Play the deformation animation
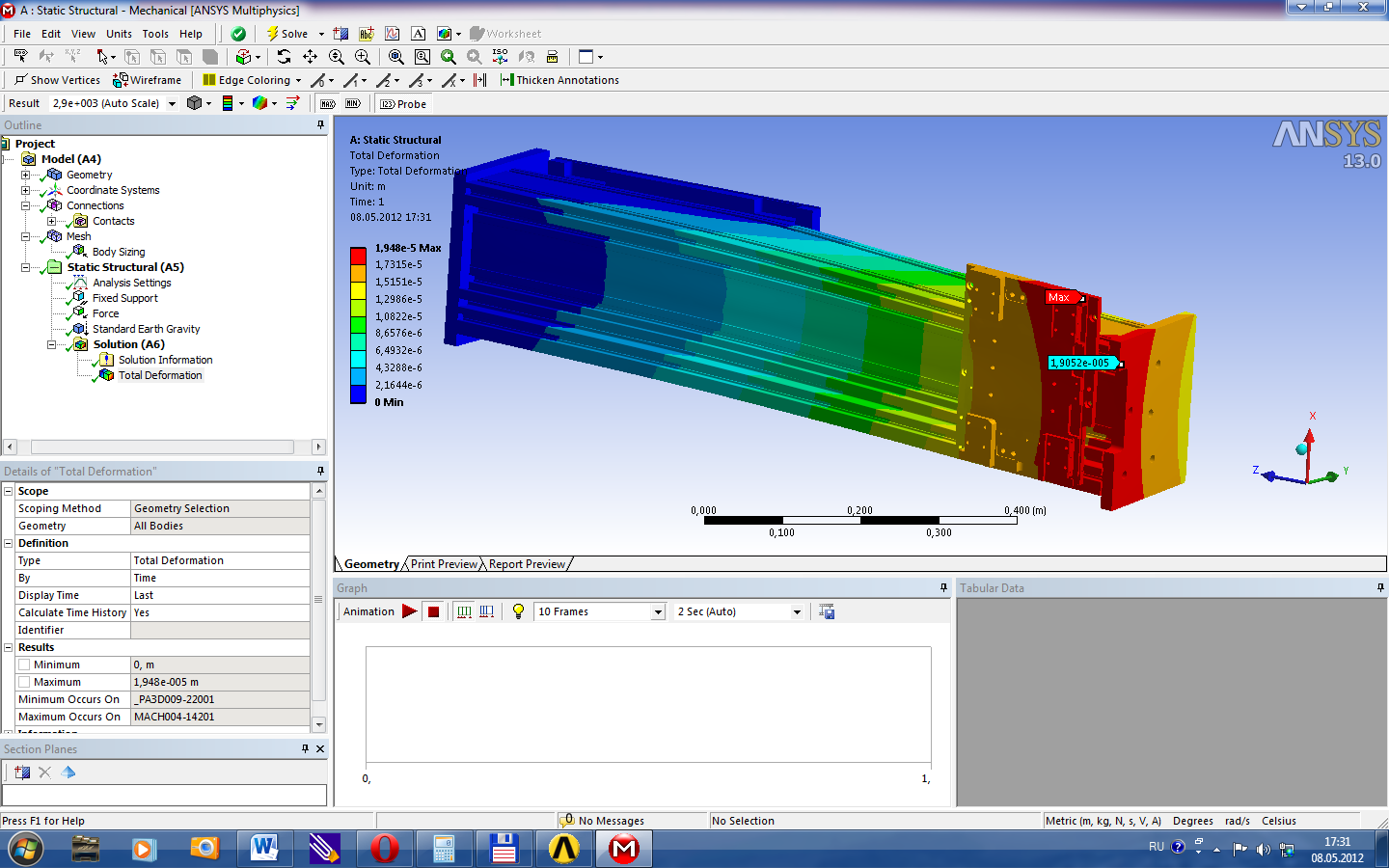 (x=409, y=611)
